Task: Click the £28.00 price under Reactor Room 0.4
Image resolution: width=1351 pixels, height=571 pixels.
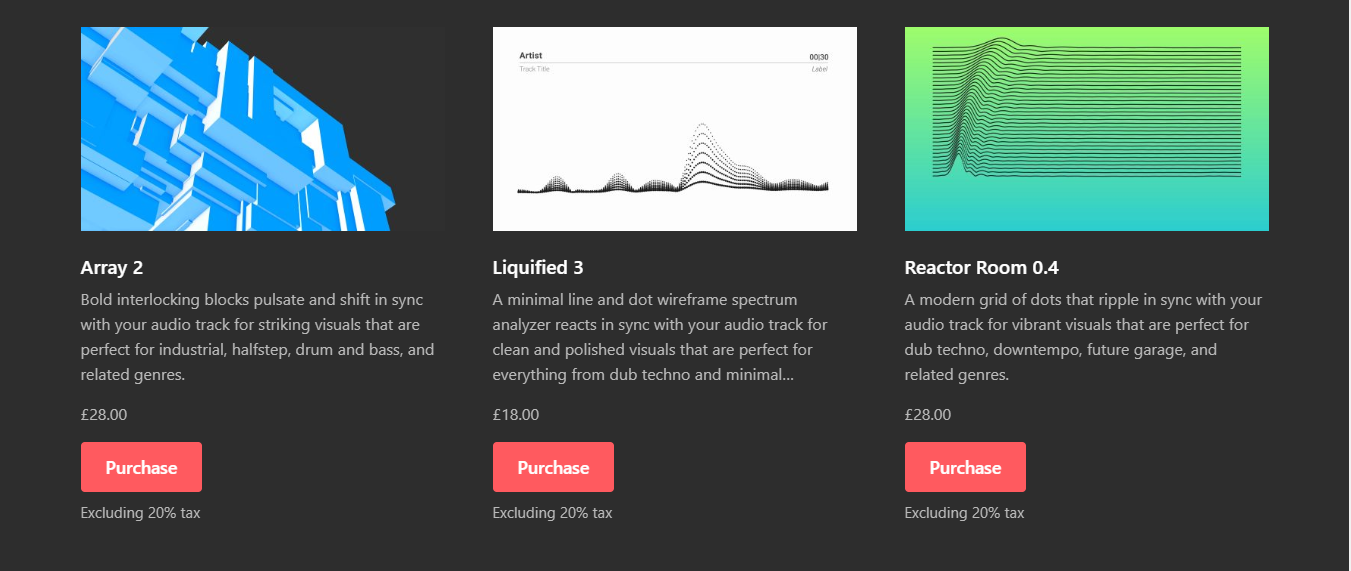Action: pyautogui.click(x=928, y=415)
